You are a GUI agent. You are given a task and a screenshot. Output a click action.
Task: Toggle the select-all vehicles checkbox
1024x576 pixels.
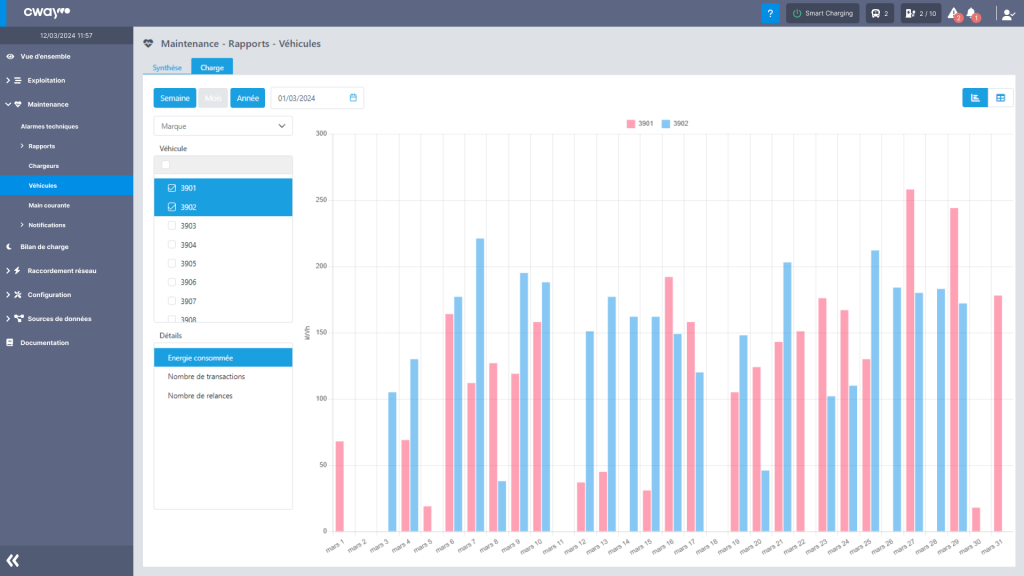click(x=166, y=165)
